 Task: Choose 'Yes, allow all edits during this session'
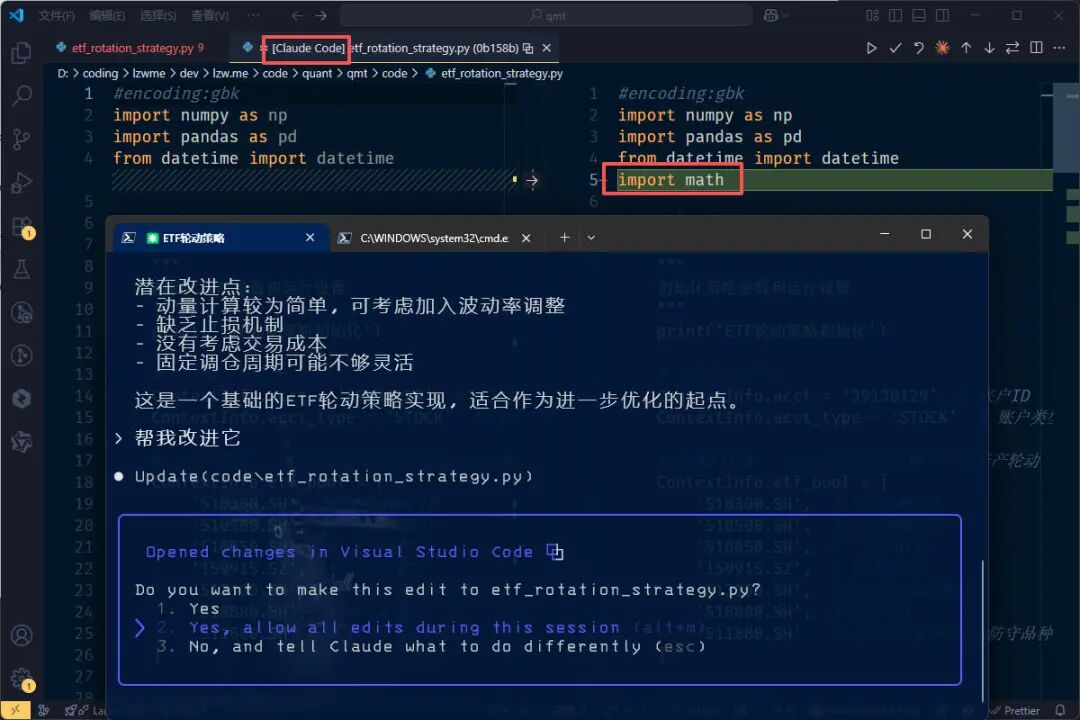point(404,628)
